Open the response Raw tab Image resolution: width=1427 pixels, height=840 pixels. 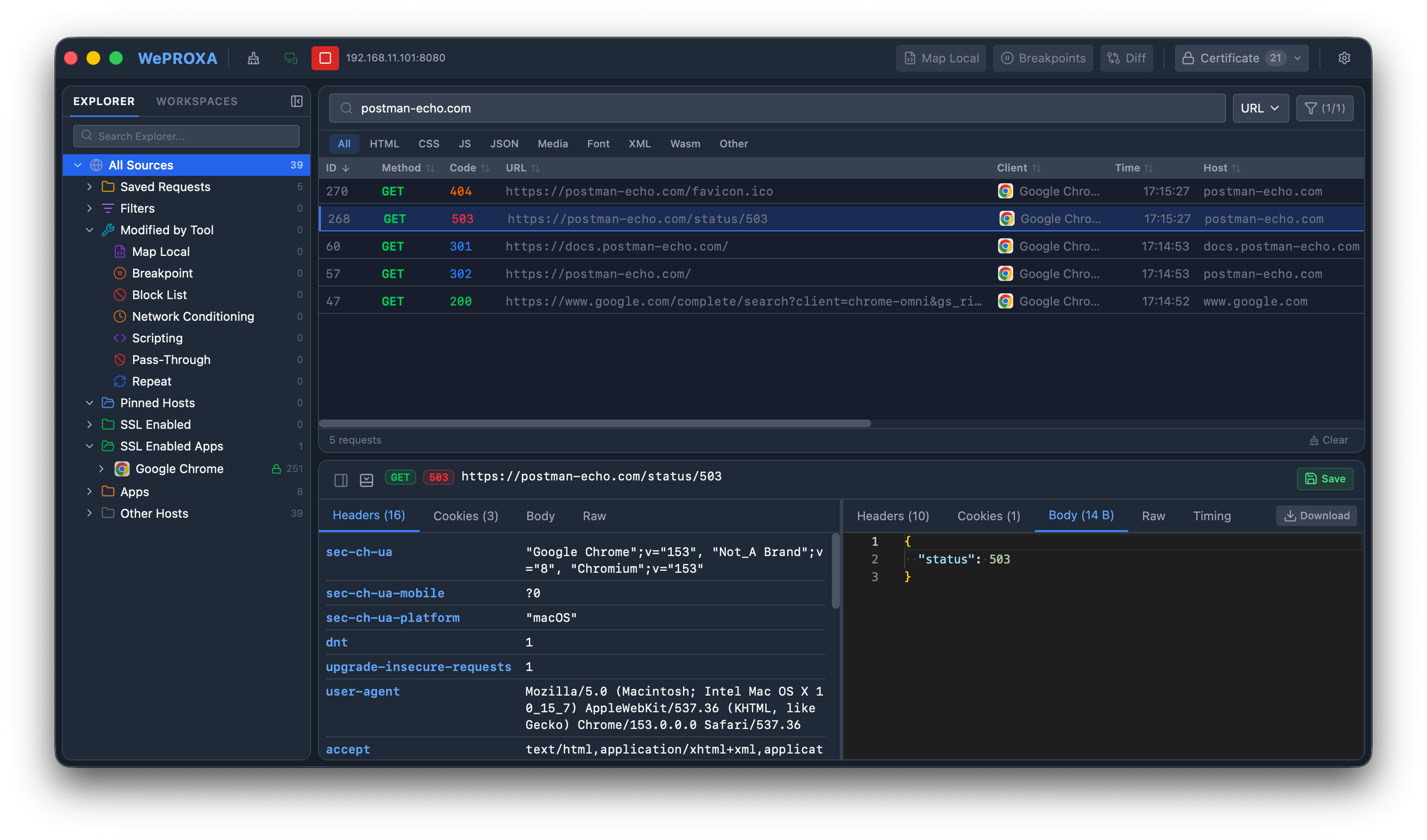[1153, 516]
